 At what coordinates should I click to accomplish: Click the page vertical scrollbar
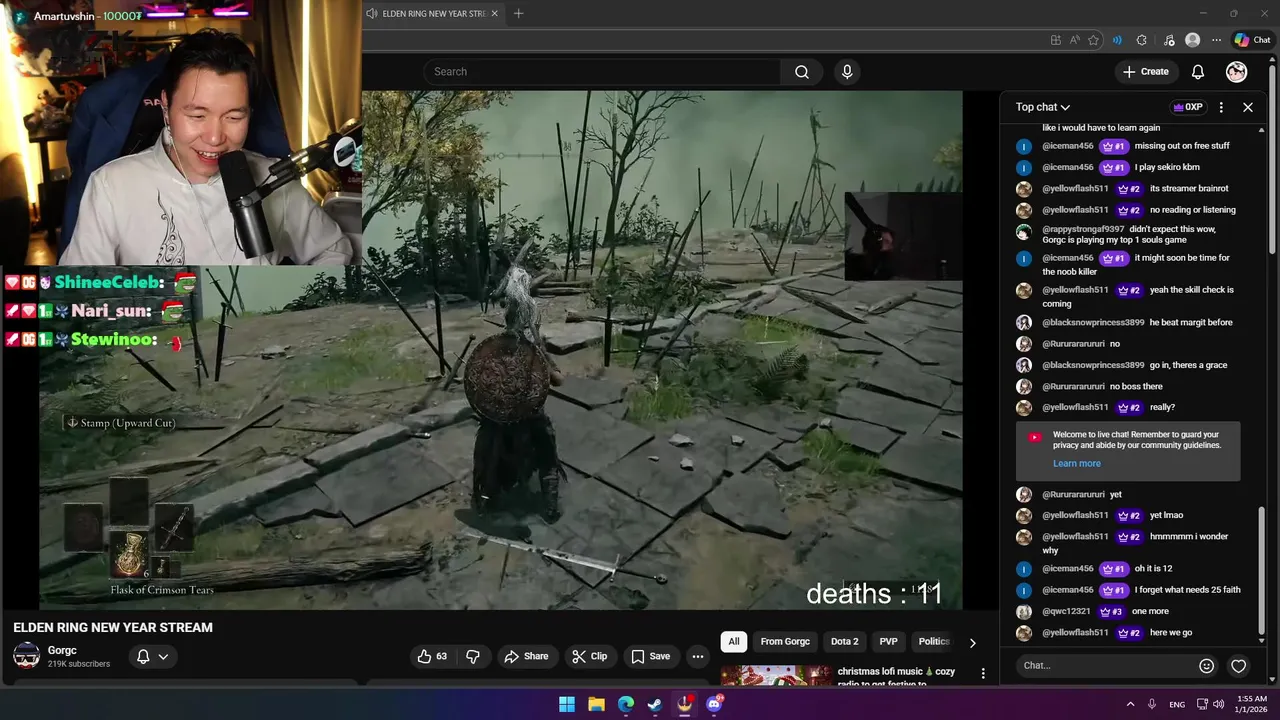point(1274,160)
